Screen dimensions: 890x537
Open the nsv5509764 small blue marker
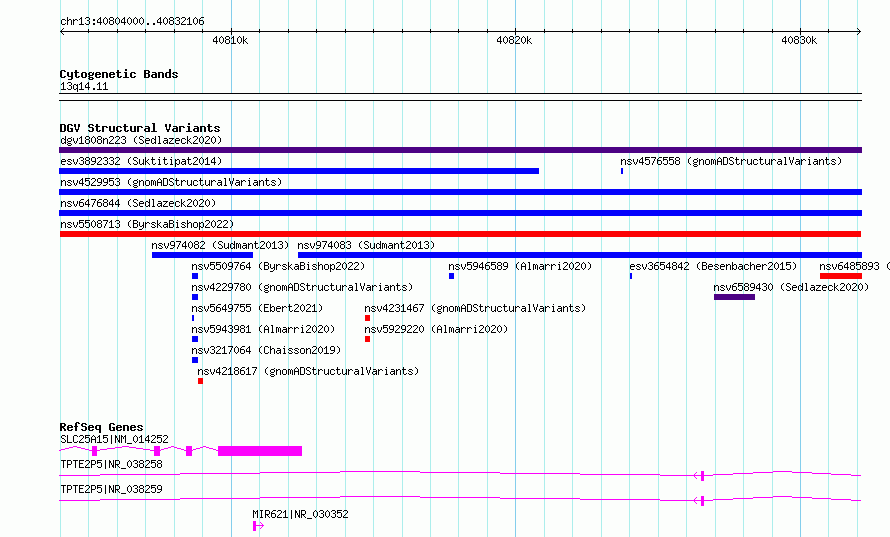pos(195,276)
